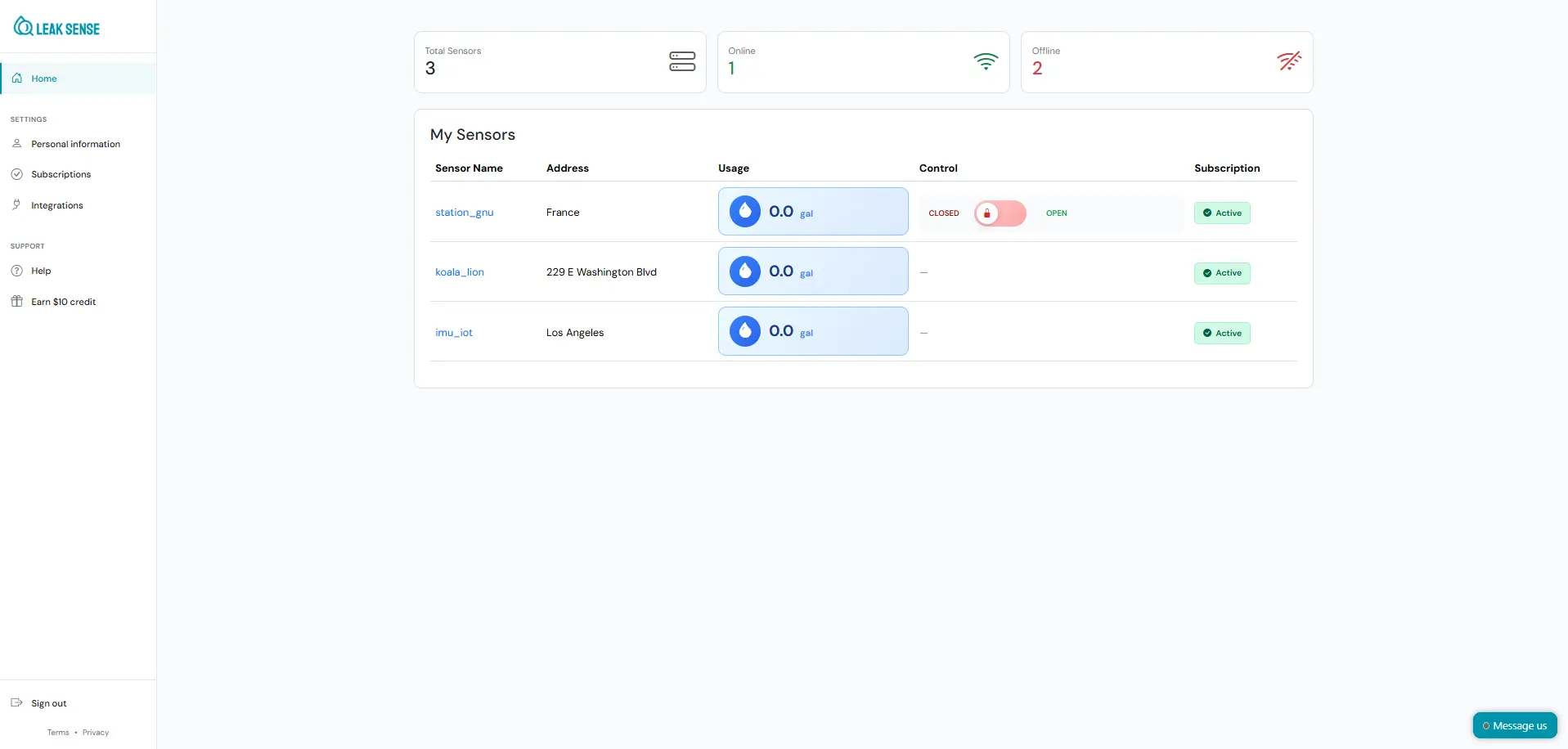Click the Subscriptions entry in Settings

pos(61,173)
